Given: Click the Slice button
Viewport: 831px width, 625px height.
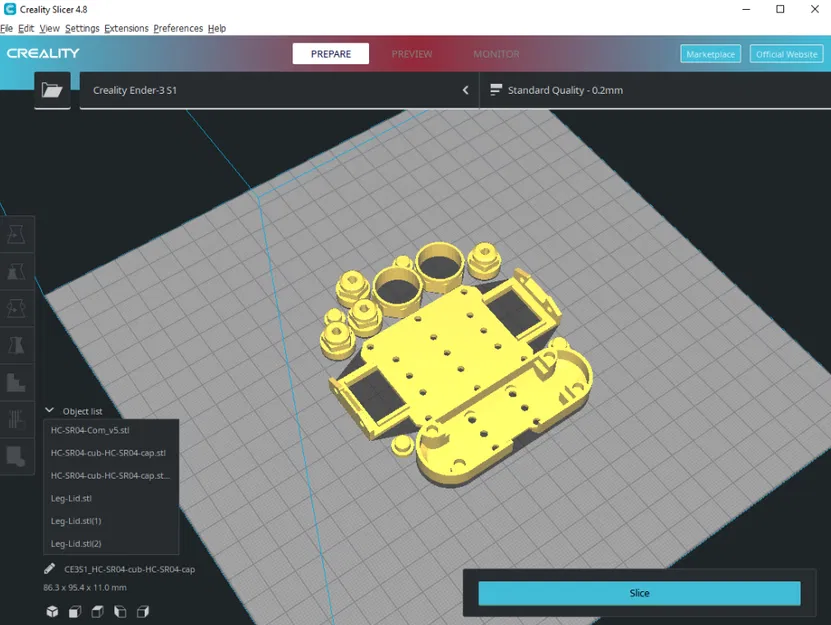Looking at the screenshot, I should 639,592.
